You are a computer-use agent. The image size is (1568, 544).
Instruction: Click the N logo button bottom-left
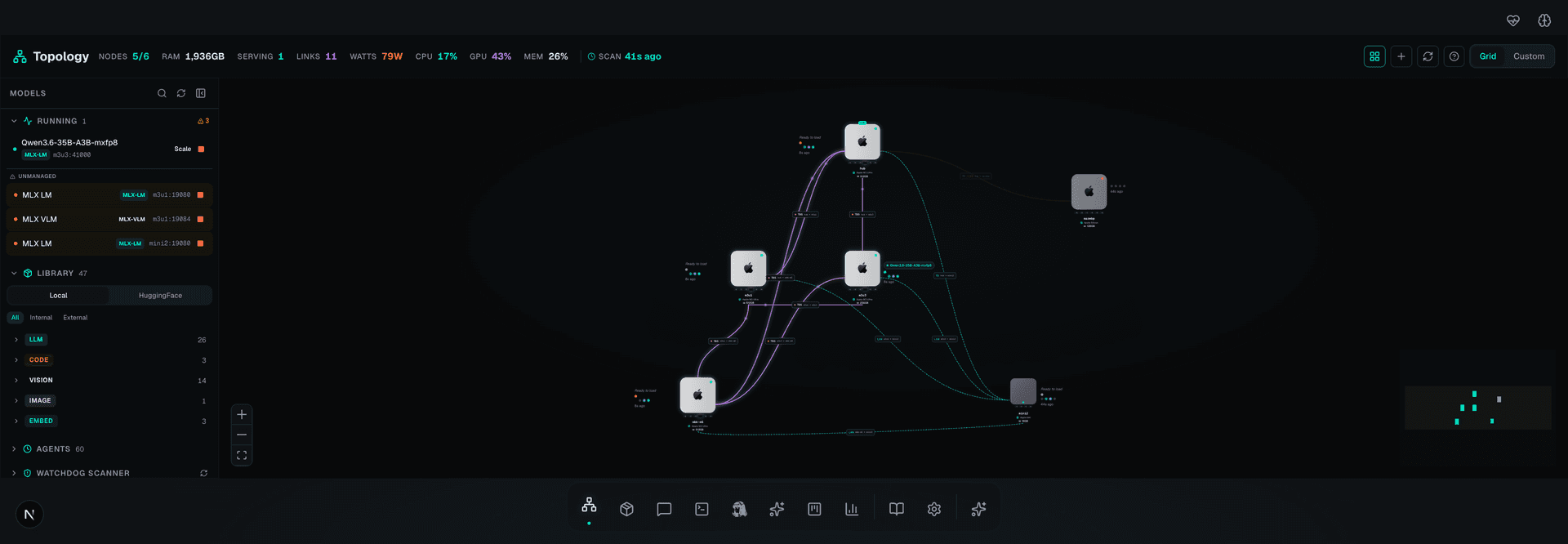[x=29, y=514]
